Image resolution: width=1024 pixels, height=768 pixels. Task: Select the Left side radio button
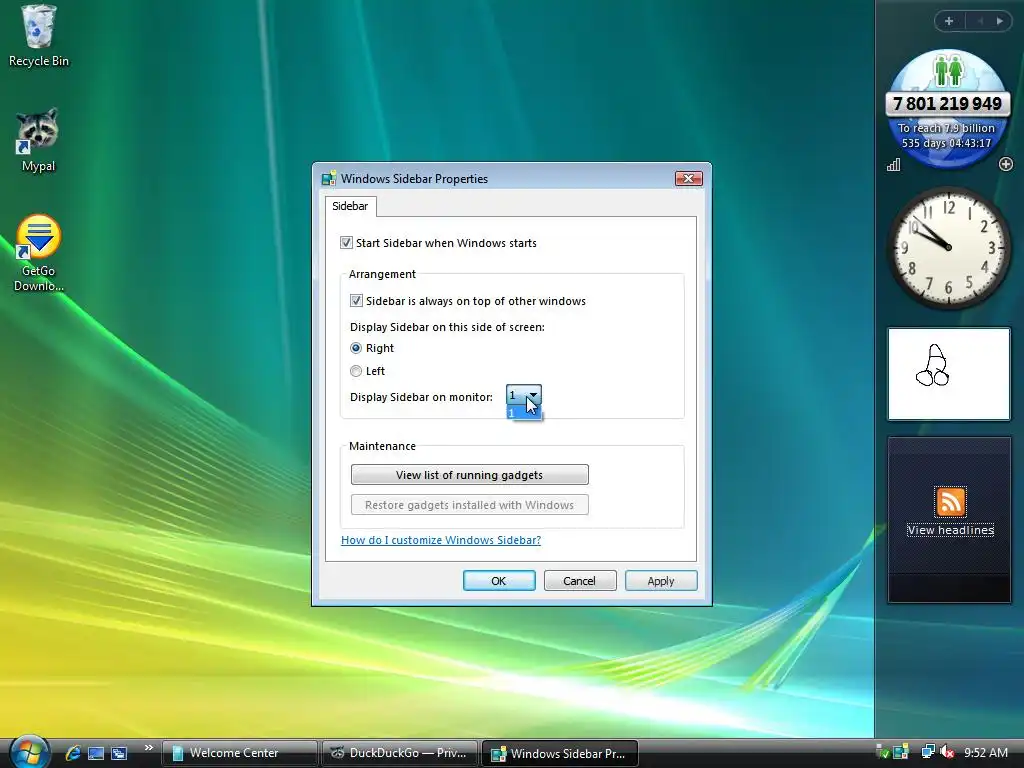coord(356,371)
